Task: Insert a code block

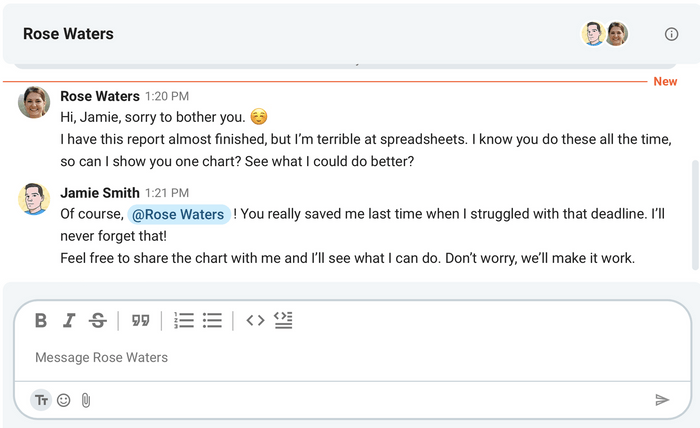Action: pyautogui.click(x=283, y=320)
